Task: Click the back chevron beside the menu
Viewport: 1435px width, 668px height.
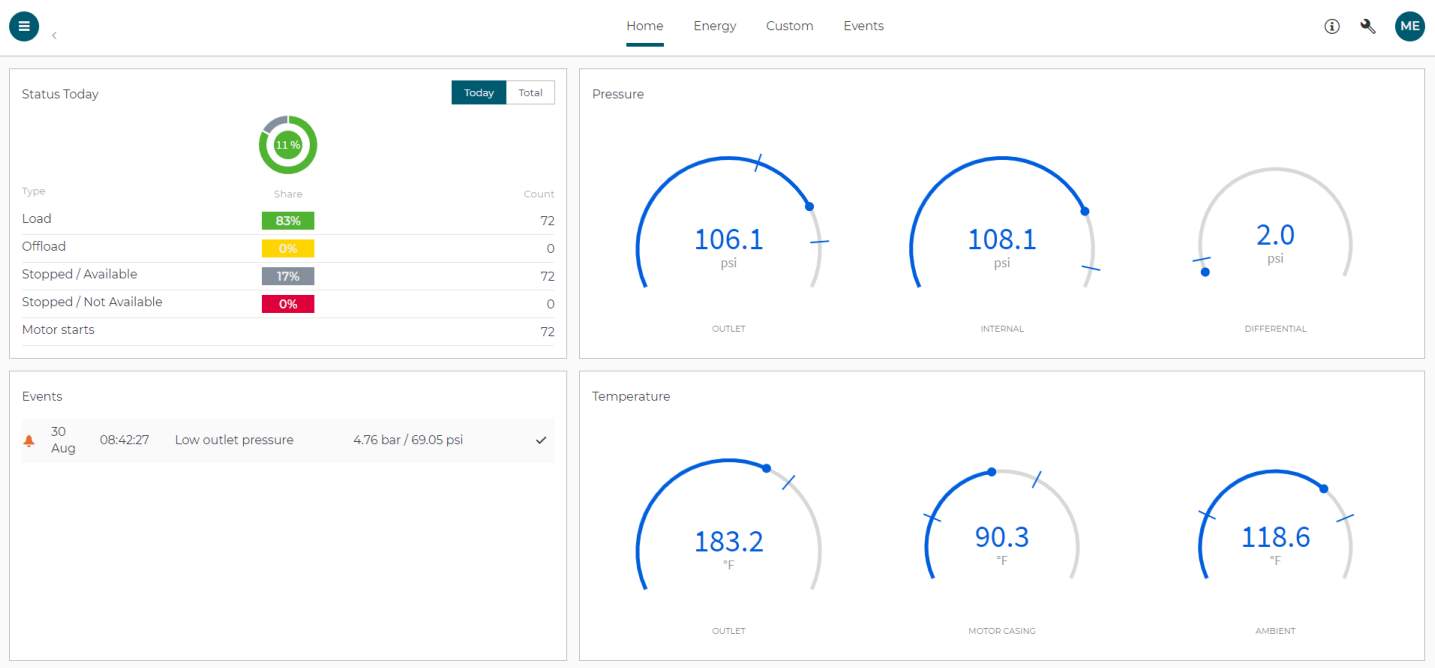Action: (x=53, y=34)
